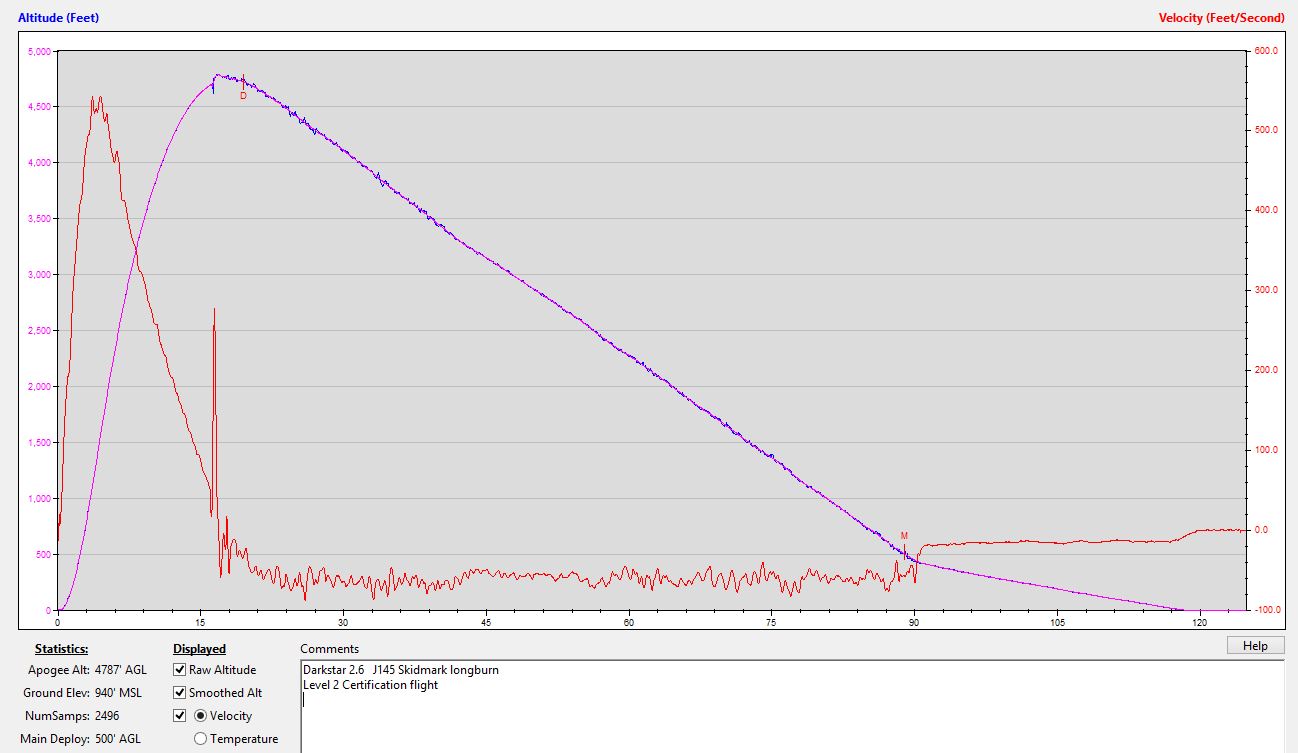Click the Velocity (Feet/Second) axis title
1298x753 pixels.
pos(1221,18)
